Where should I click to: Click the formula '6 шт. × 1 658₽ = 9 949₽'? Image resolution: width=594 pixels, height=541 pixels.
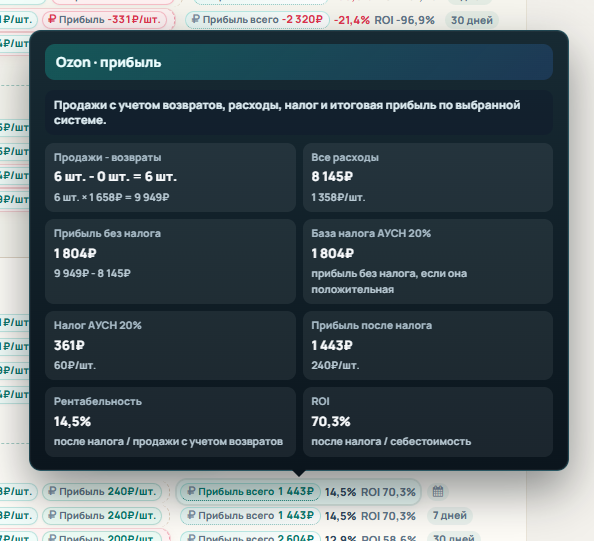click(111, 197)
